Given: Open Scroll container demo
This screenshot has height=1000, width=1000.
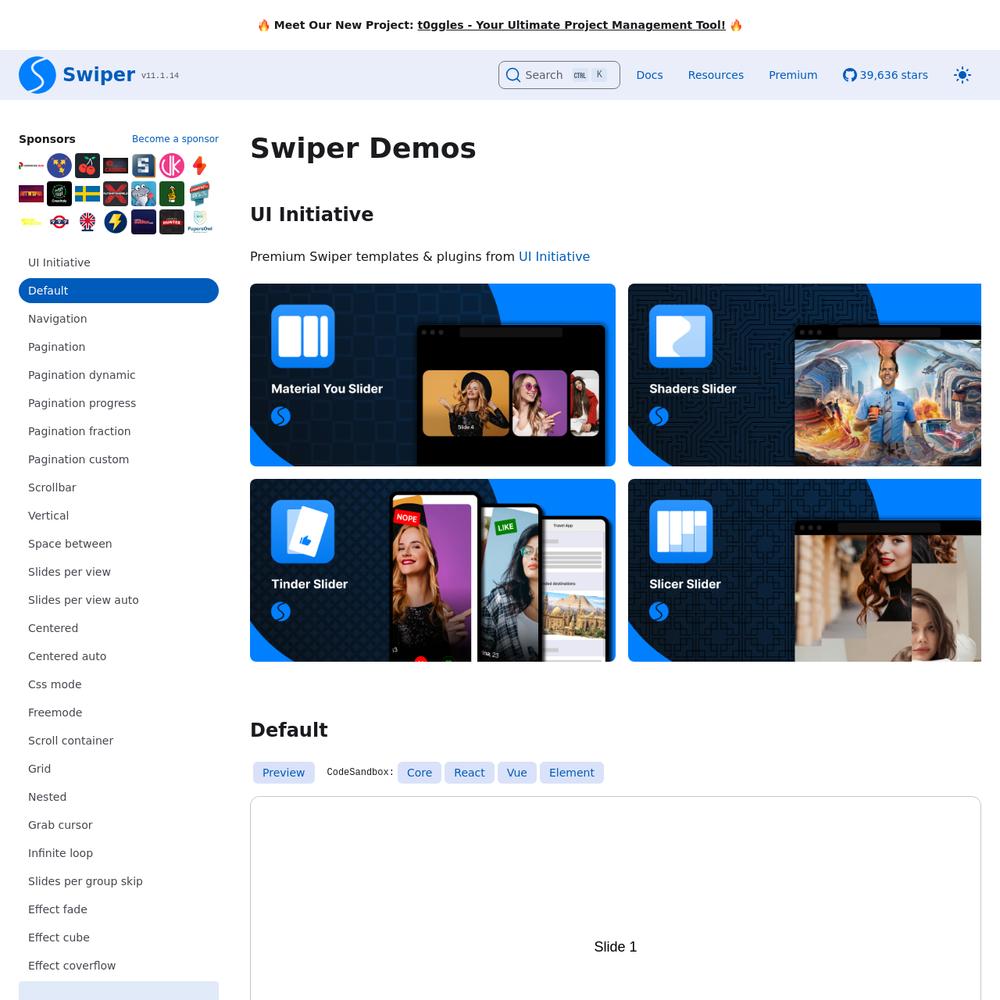Looking at the screenshot, I should (x=119, y=739).
